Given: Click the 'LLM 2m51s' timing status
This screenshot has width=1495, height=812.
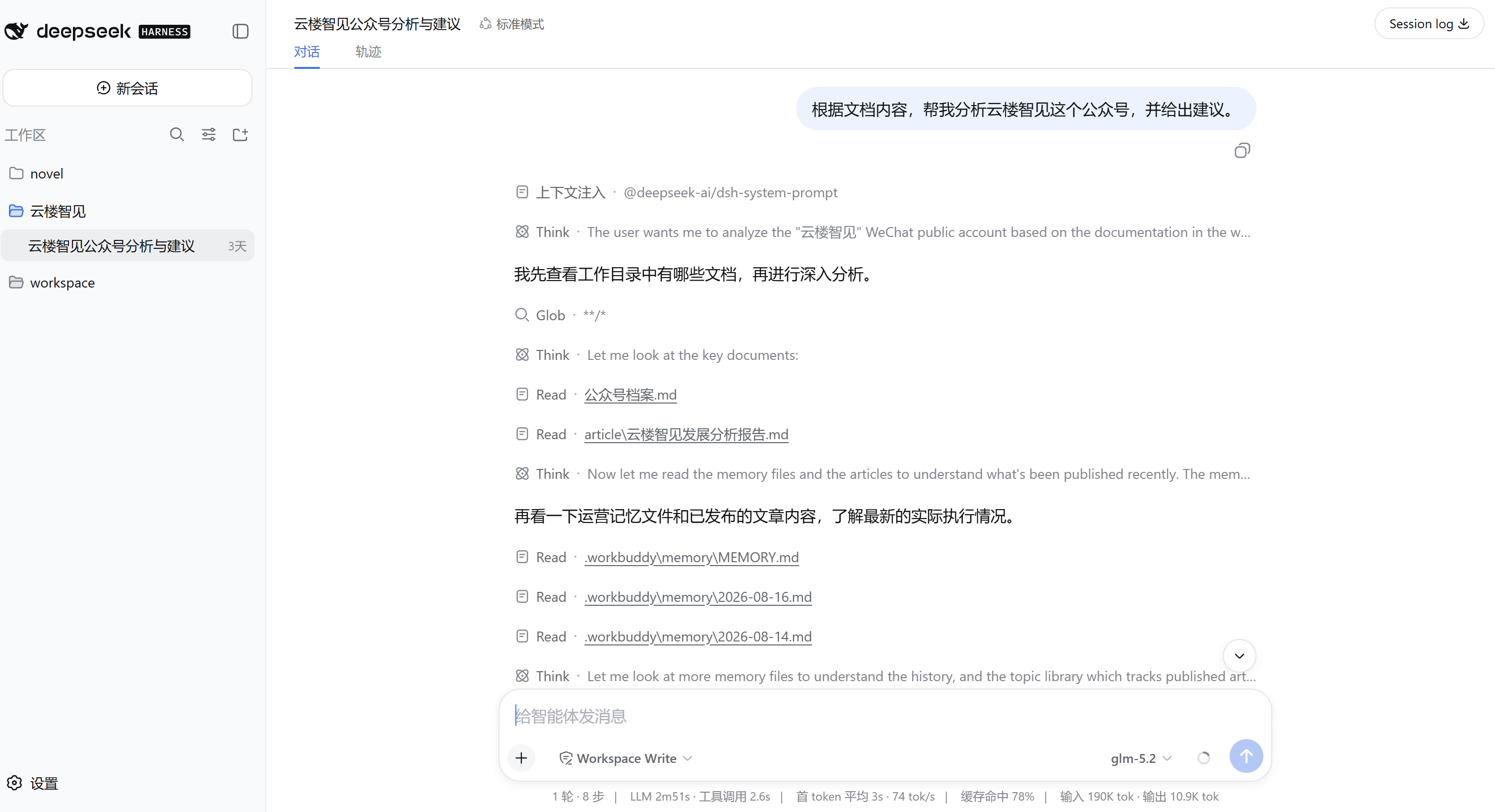Looking at the screenshot, I should [659, 797].
